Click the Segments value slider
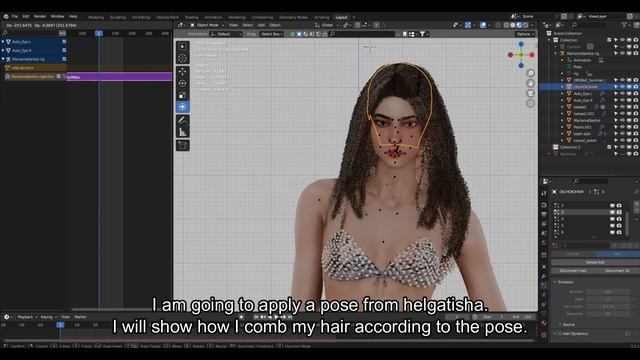 (x=608, y=314)
